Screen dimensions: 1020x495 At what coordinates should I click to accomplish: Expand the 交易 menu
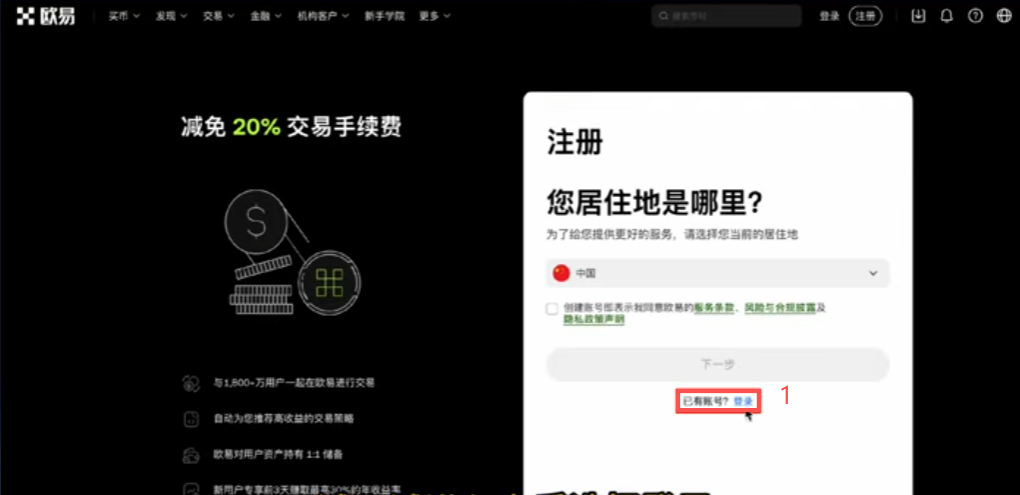pos(219,16)
